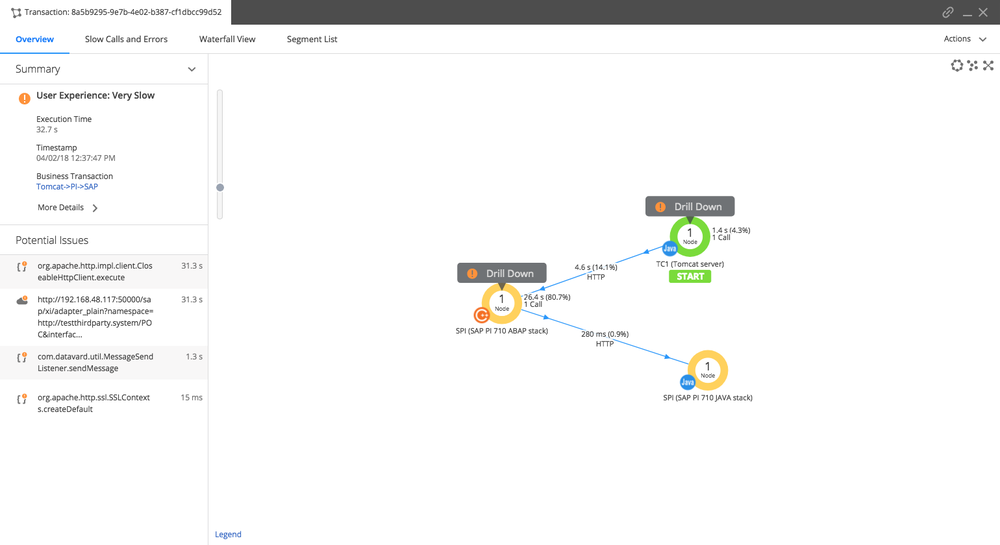Click the Potential Issues heading
Screen dimensions: 1000x545
pos(52,240)
